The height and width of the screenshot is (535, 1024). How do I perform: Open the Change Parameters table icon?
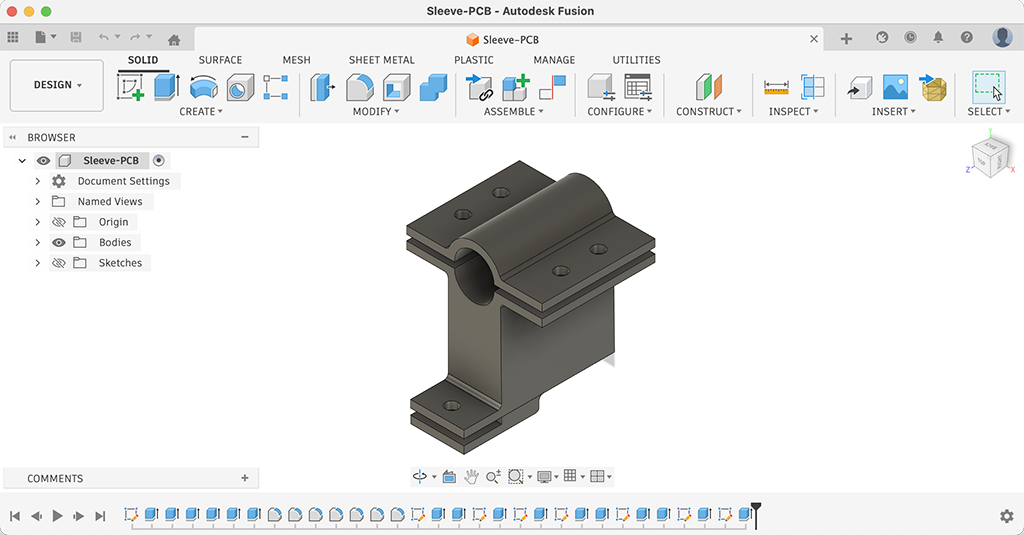[x=638, y=87]
